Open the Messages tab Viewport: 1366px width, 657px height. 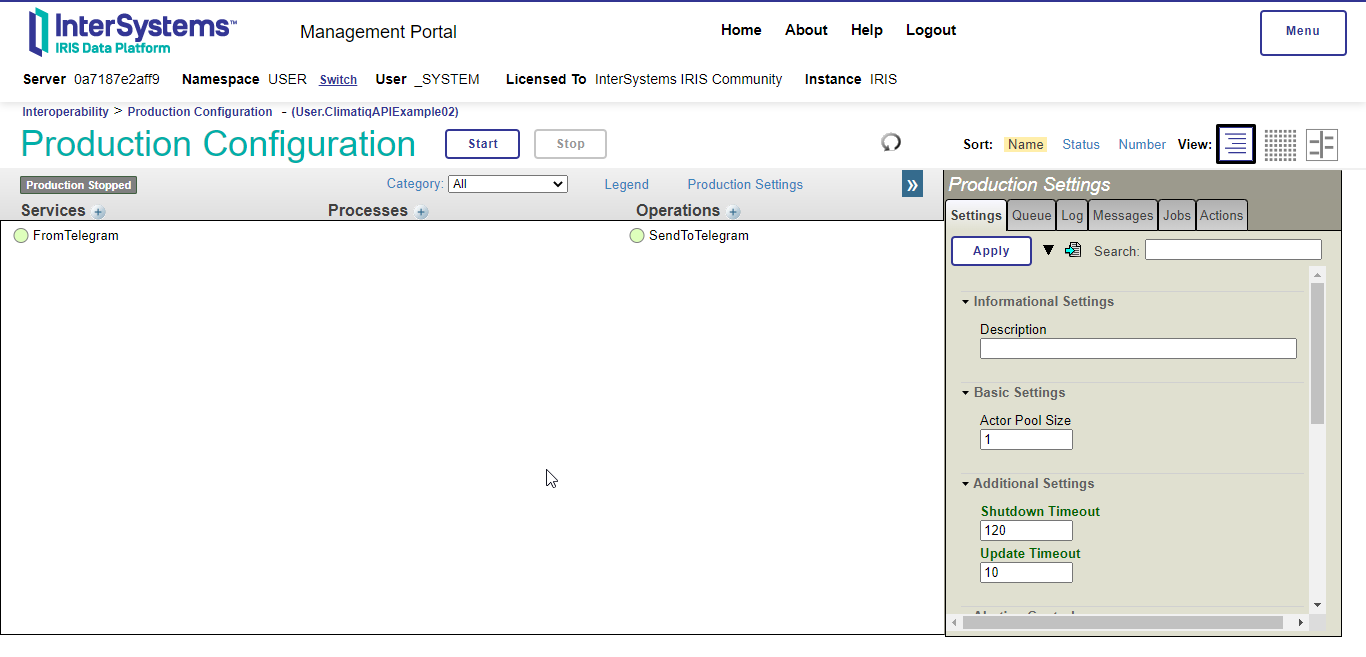tap(1123, 215)
